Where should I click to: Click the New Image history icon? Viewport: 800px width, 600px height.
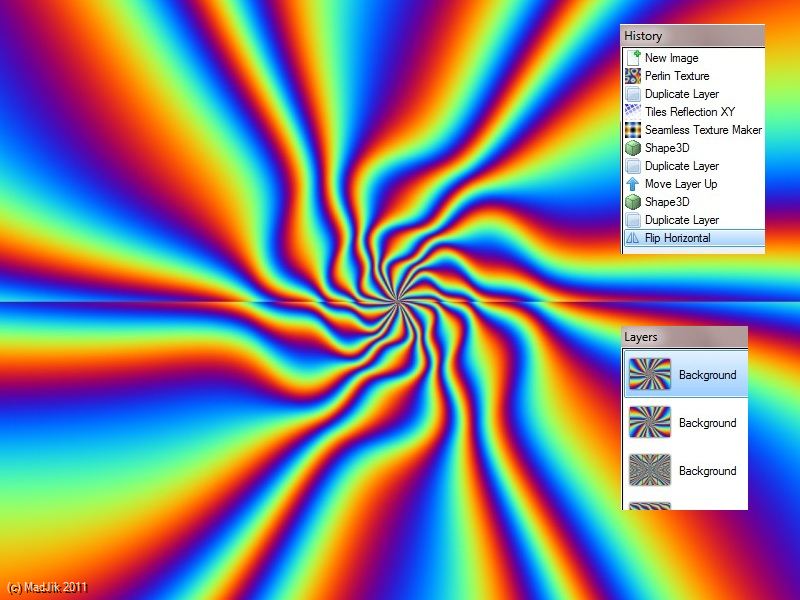(x=633, y=58)
